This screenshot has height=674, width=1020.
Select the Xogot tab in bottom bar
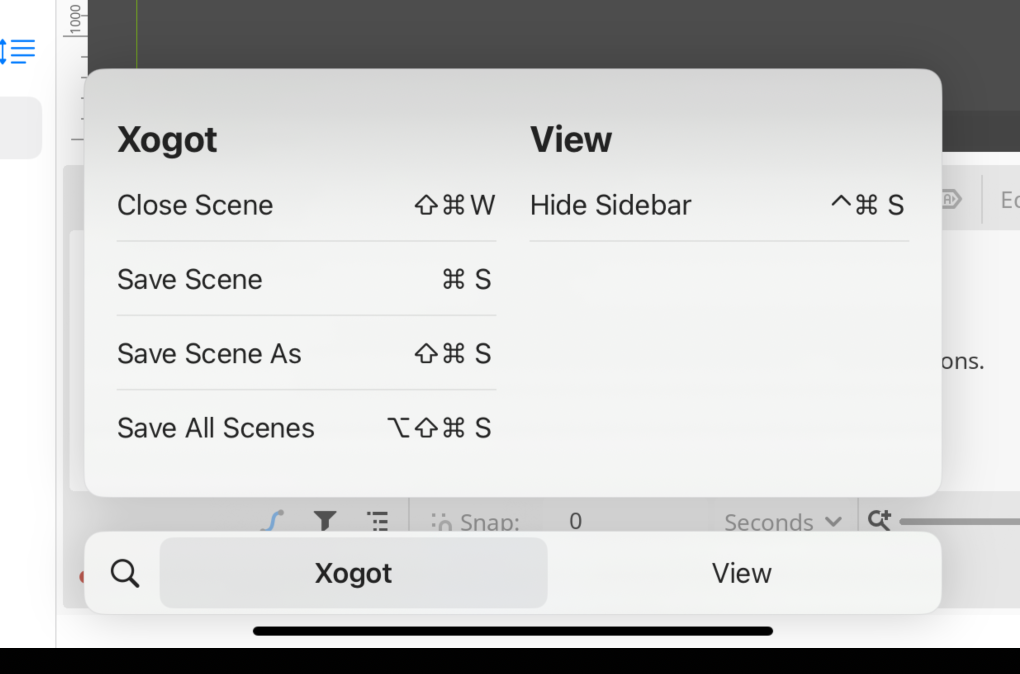click(x=353, y=573)
